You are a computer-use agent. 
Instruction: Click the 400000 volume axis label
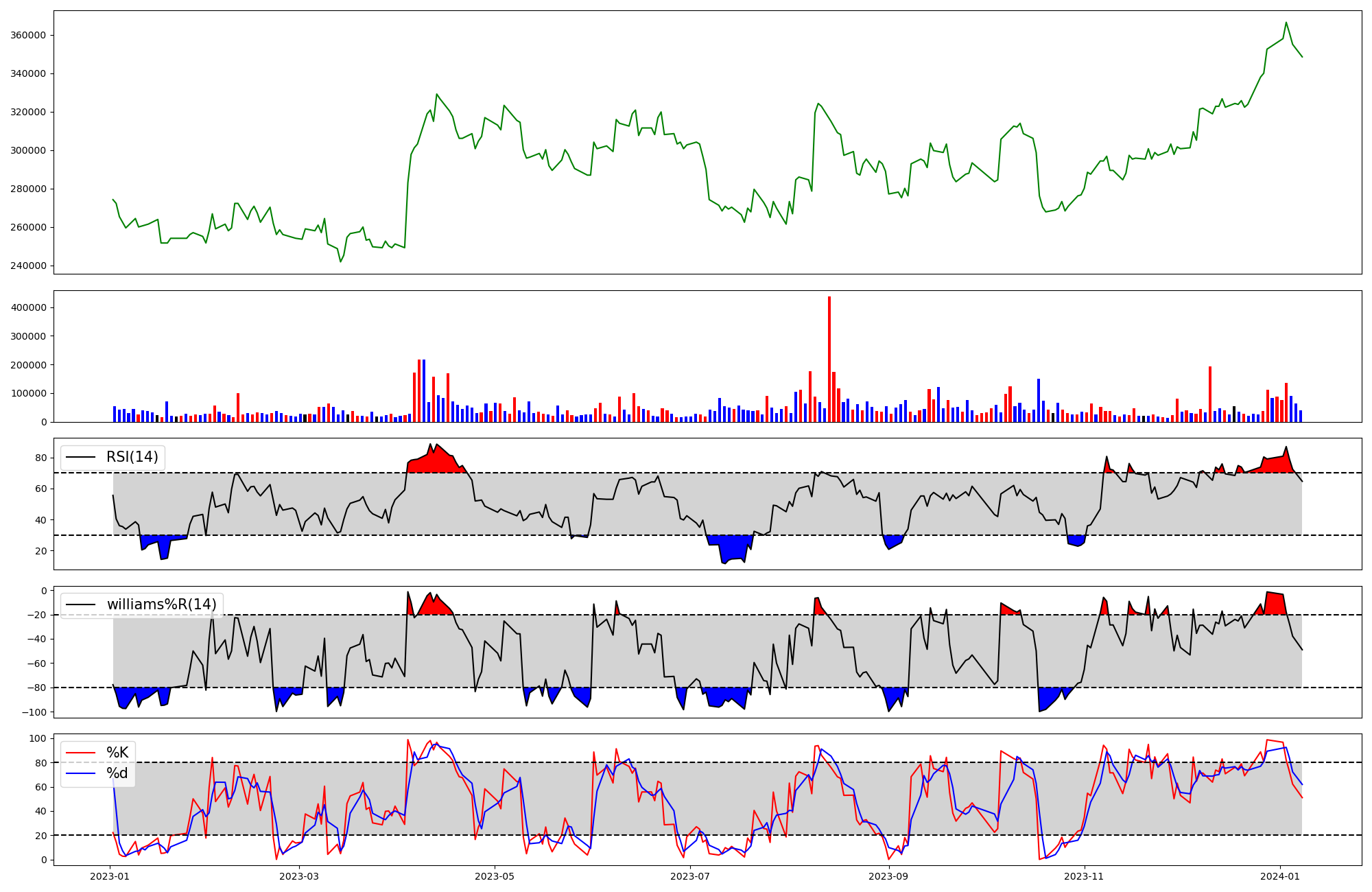click(x=27, y=307)
